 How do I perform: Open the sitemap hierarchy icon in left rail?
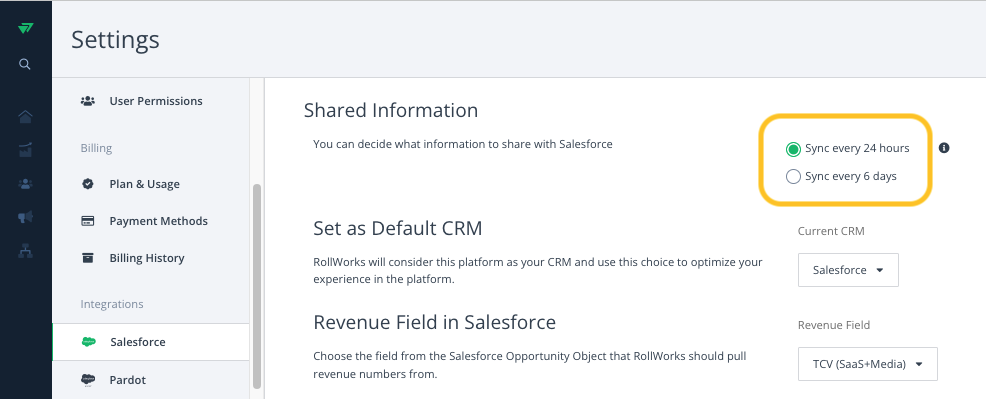click(25, 251)
